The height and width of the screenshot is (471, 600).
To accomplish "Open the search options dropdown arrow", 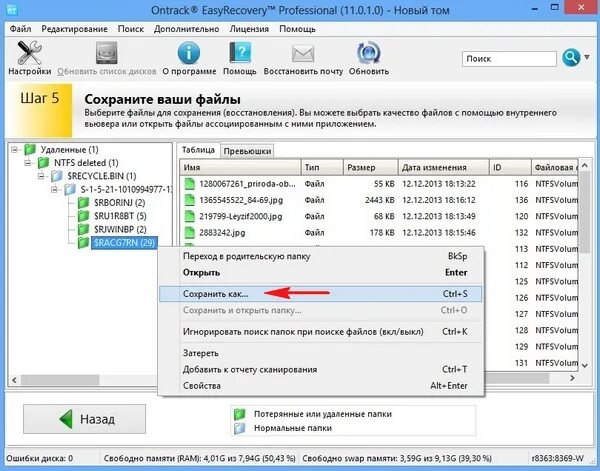I will point(587,58).
